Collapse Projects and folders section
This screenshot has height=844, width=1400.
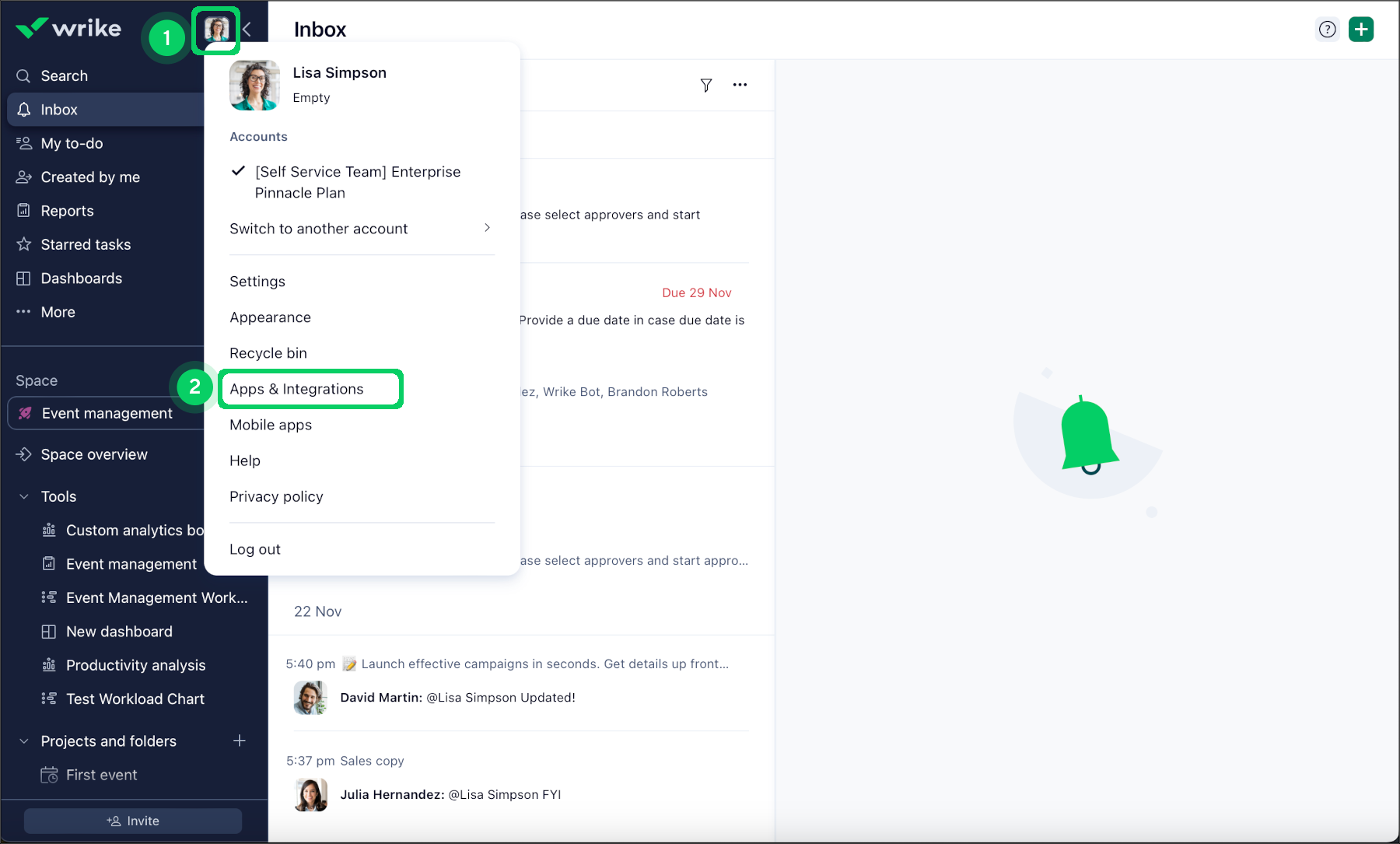coord(22,741)
